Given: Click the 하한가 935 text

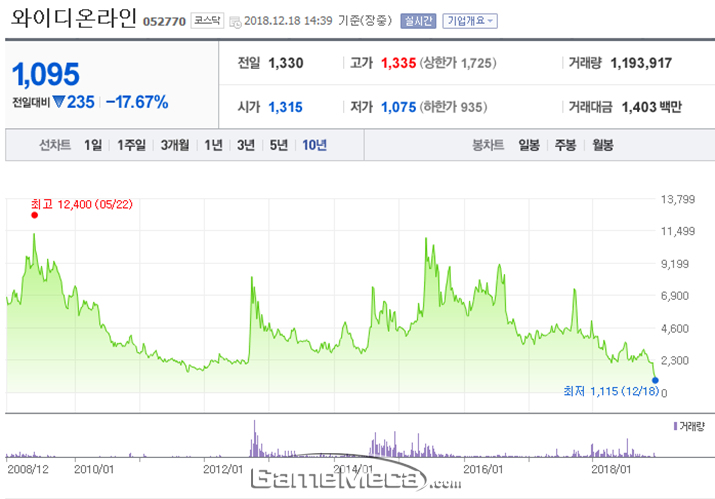Looking at the screenshot, I should pyautogui.click(x=454, y=107).
